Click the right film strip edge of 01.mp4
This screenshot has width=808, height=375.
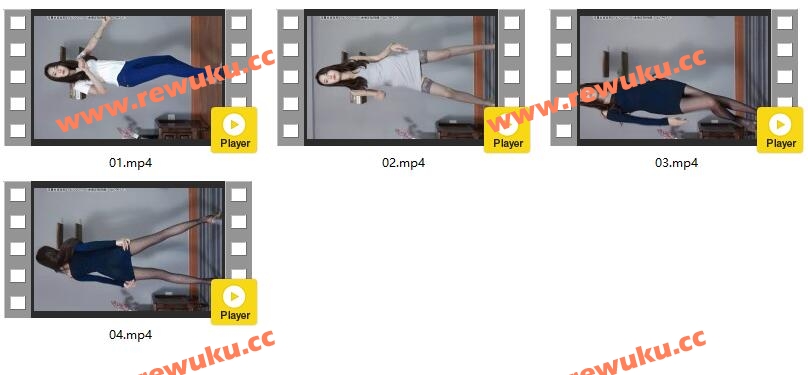pyautogui.click(x=239, y=58)
